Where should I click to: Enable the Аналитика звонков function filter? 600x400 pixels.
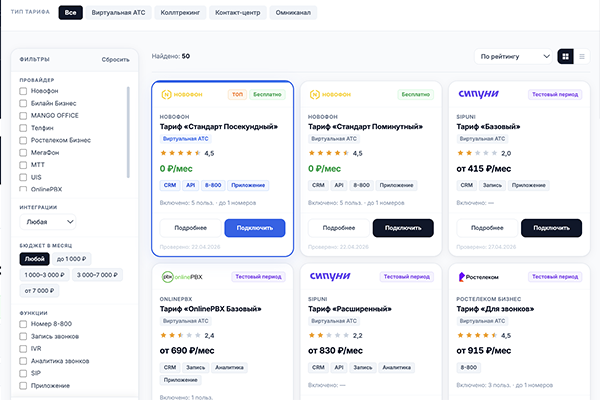click(23, 361)
